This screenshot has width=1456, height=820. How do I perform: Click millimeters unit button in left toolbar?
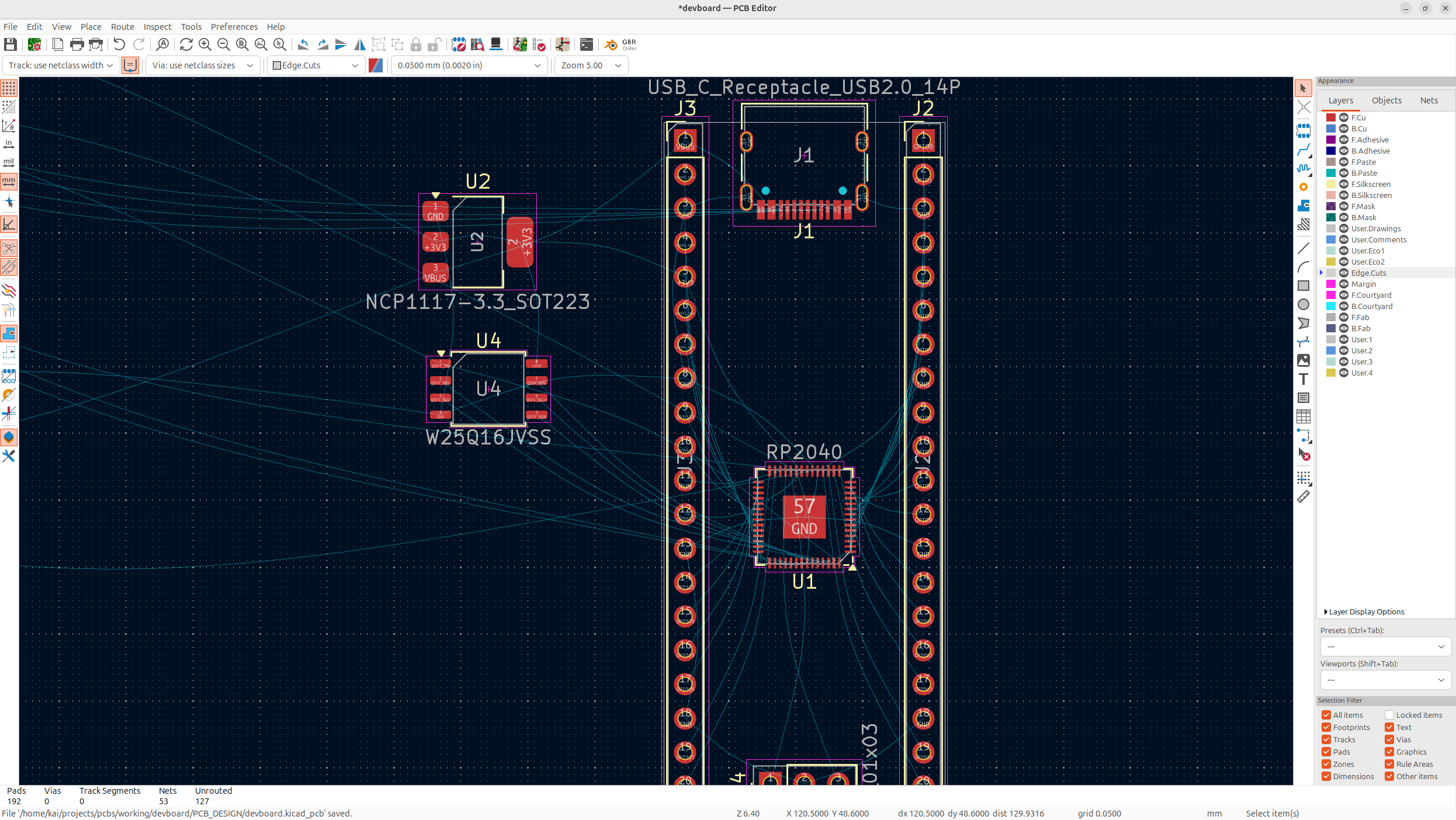tap(9, 182)
